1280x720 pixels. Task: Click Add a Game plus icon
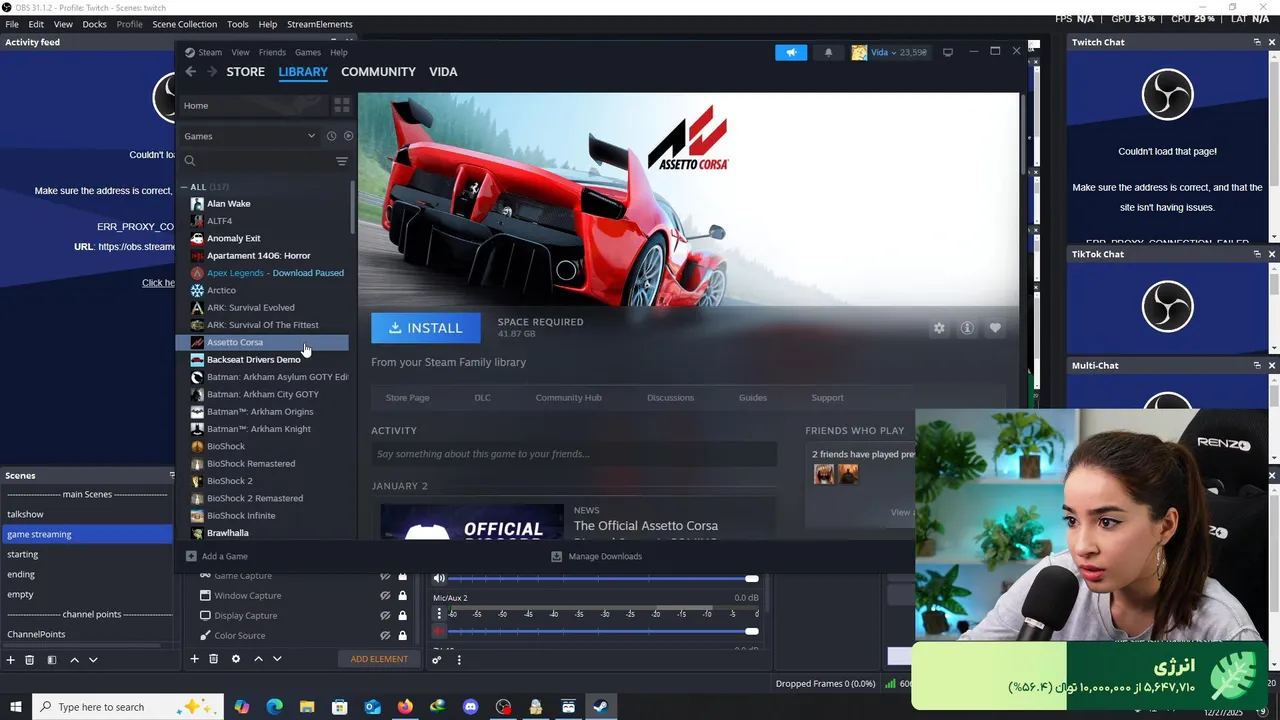(191, 556)
